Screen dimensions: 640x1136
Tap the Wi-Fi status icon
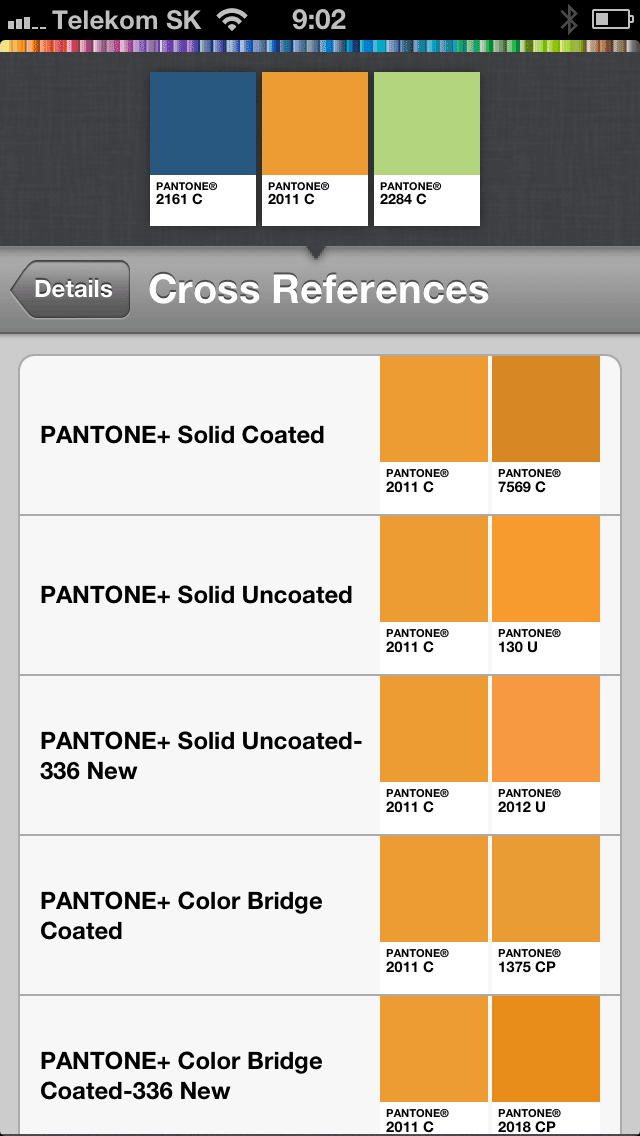pos(234,19)
